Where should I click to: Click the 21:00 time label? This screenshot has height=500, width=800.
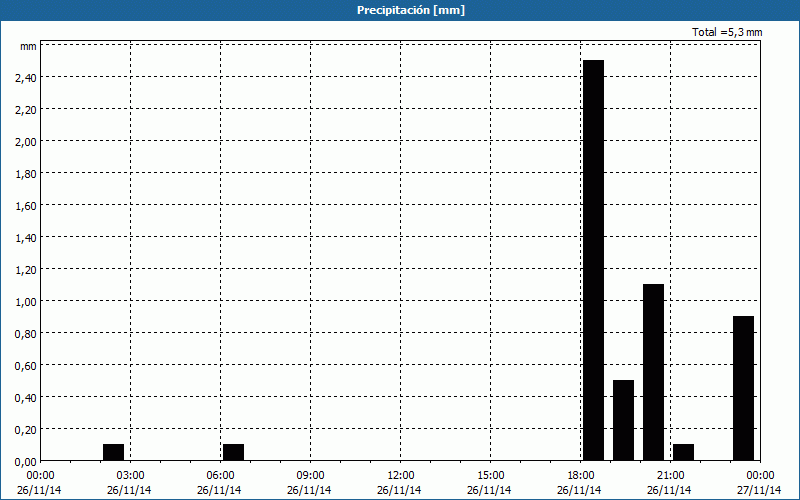[x=670, y=476]
